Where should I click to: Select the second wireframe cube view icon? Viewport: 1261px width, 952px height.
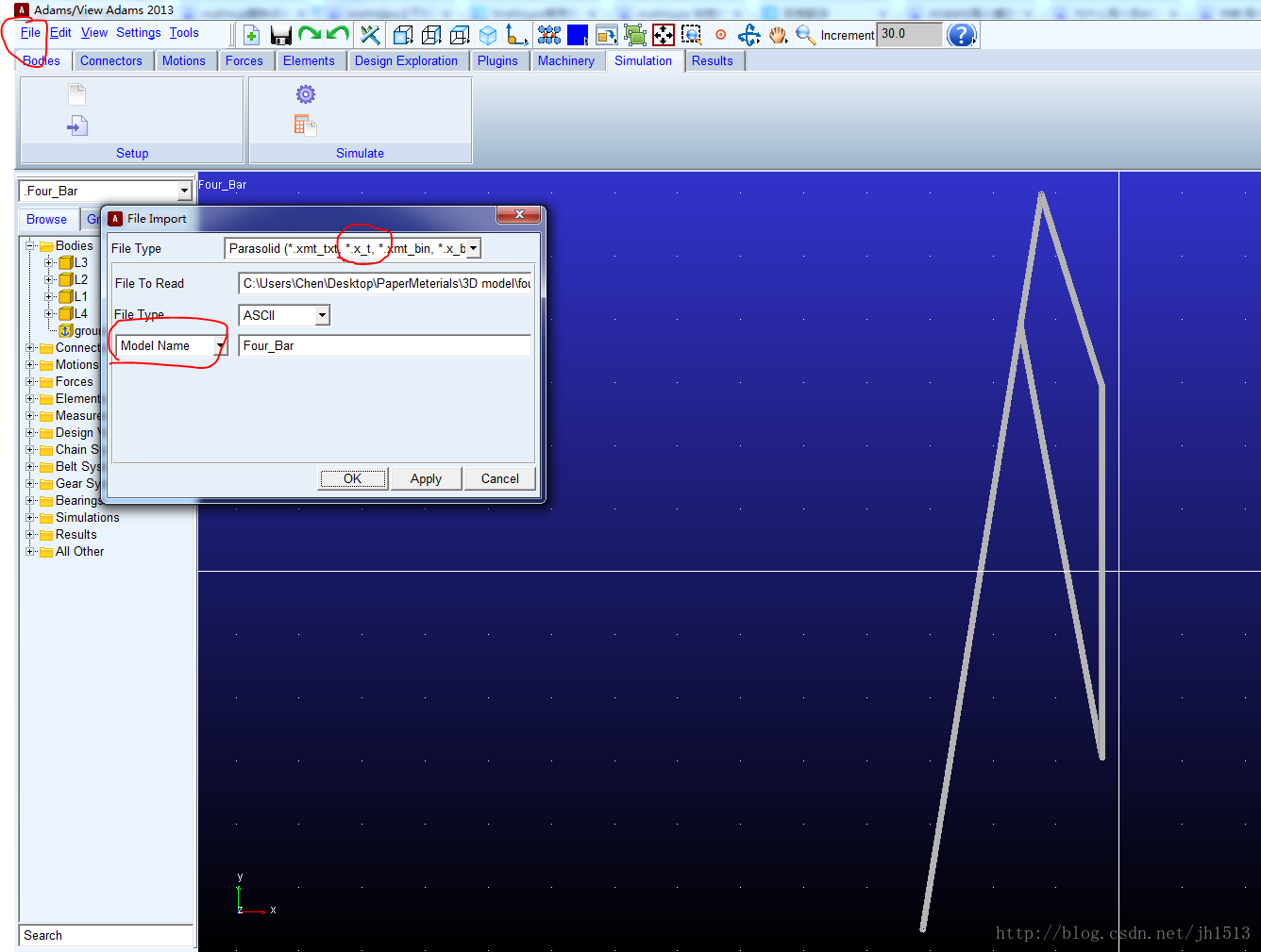click(431, 36)
